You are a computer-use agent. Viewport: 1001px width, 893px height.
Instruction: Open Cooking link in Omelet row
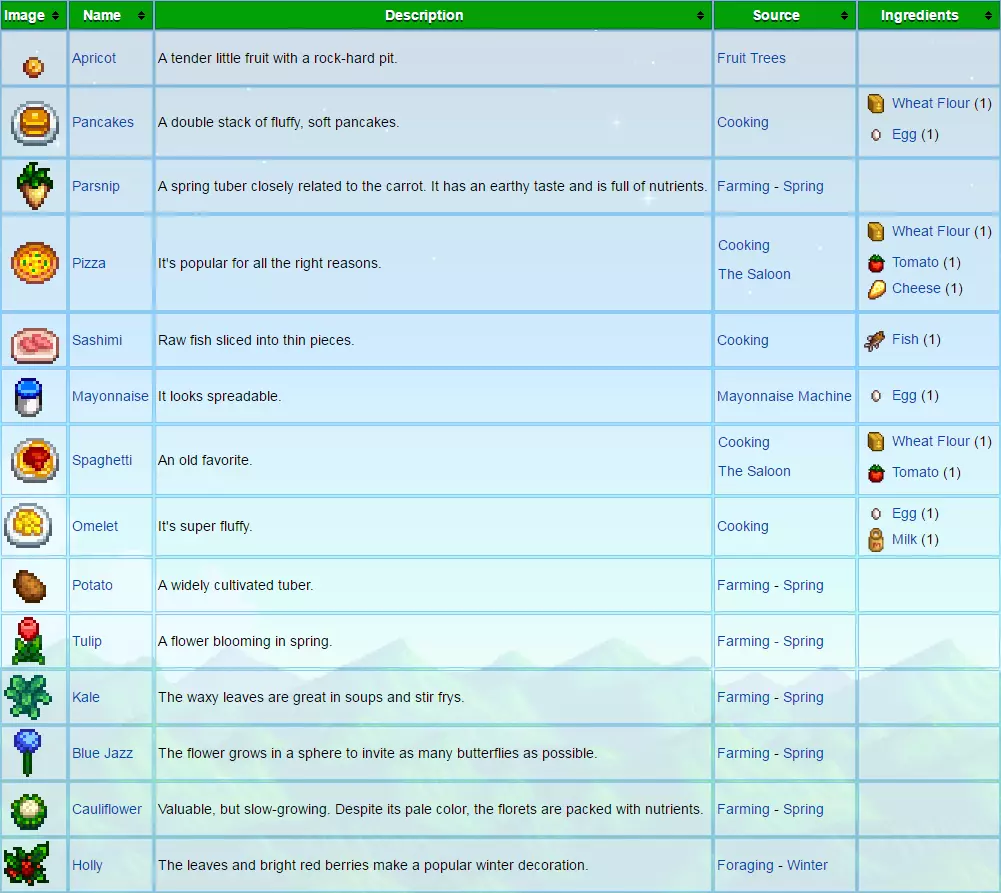(x=742, y=526)
